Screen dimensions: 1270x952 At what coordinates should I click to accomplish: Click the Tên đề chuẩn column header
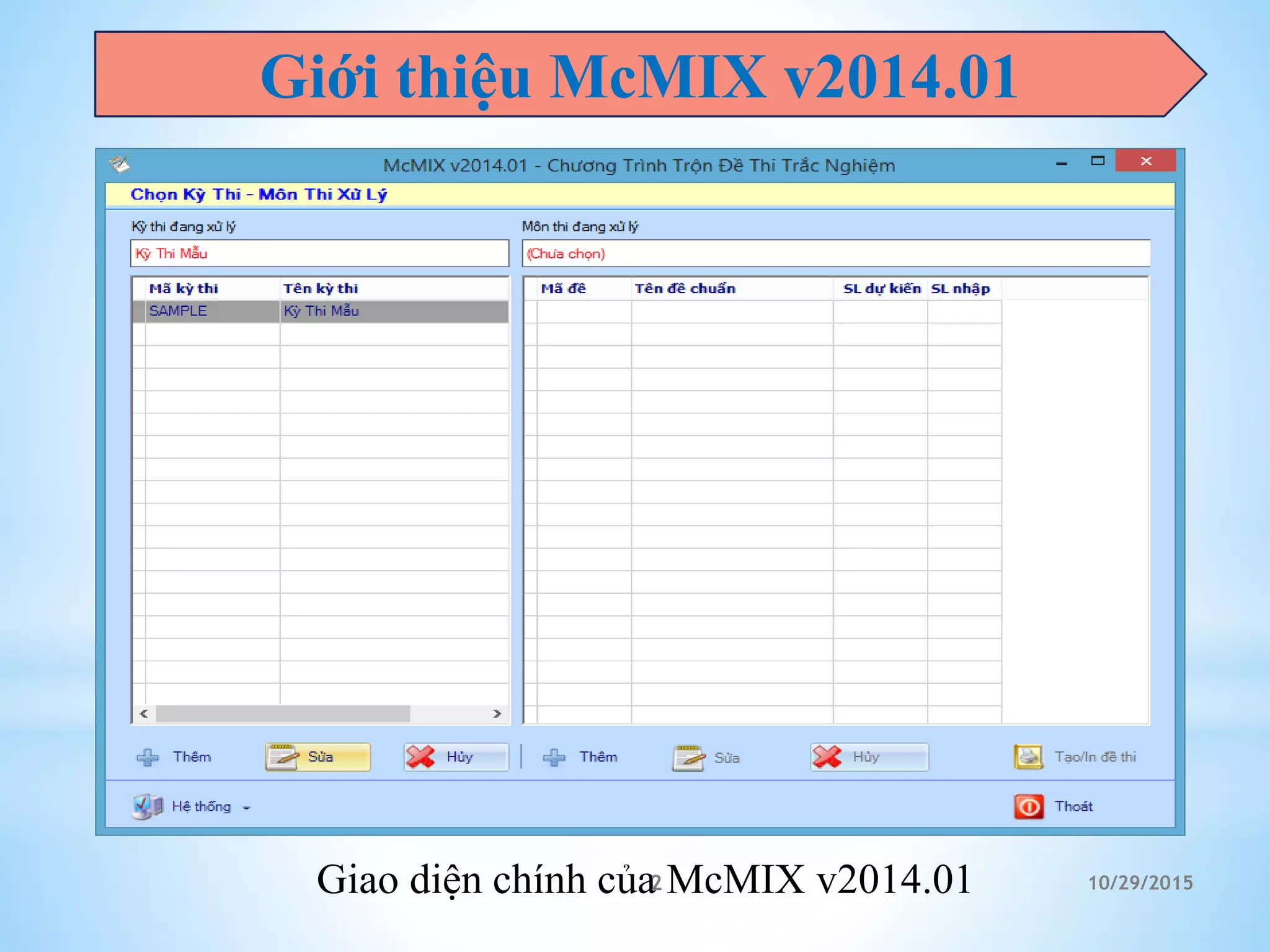click(x=685, y=289)
